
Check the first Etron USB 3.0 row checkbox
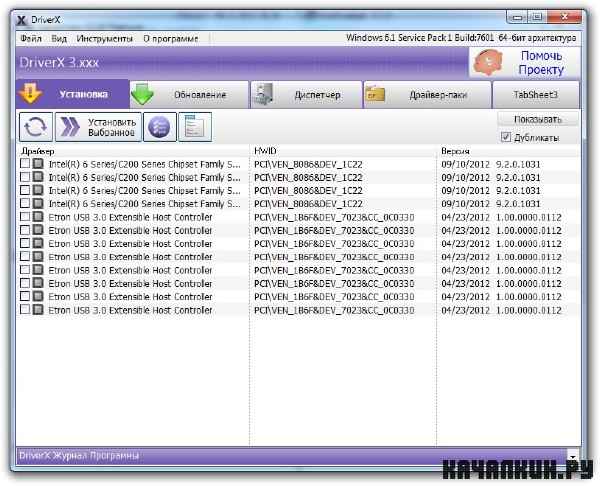tap(25, 217)
